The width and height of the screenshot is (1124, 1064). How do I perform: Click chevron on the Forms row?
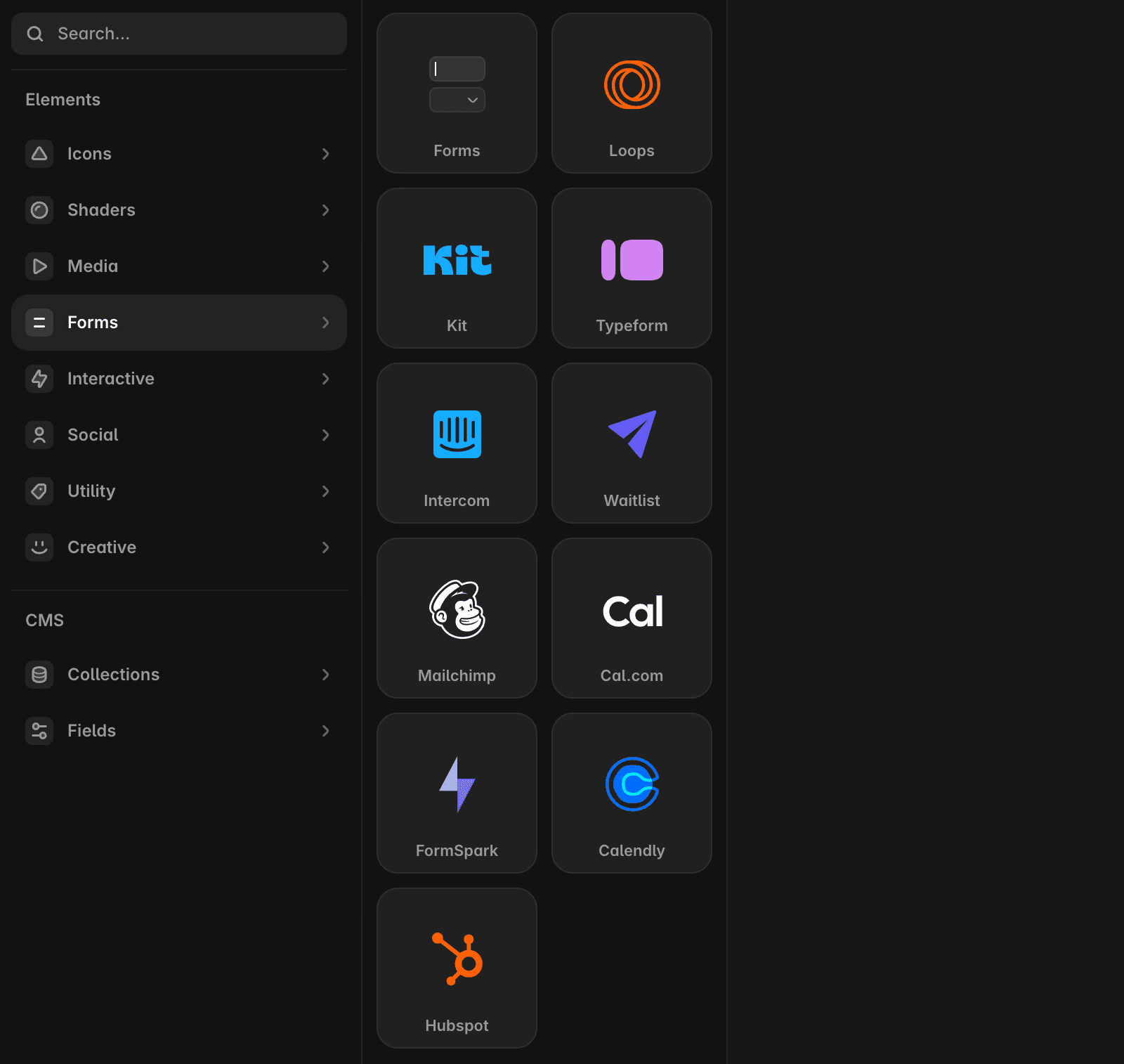325,323
